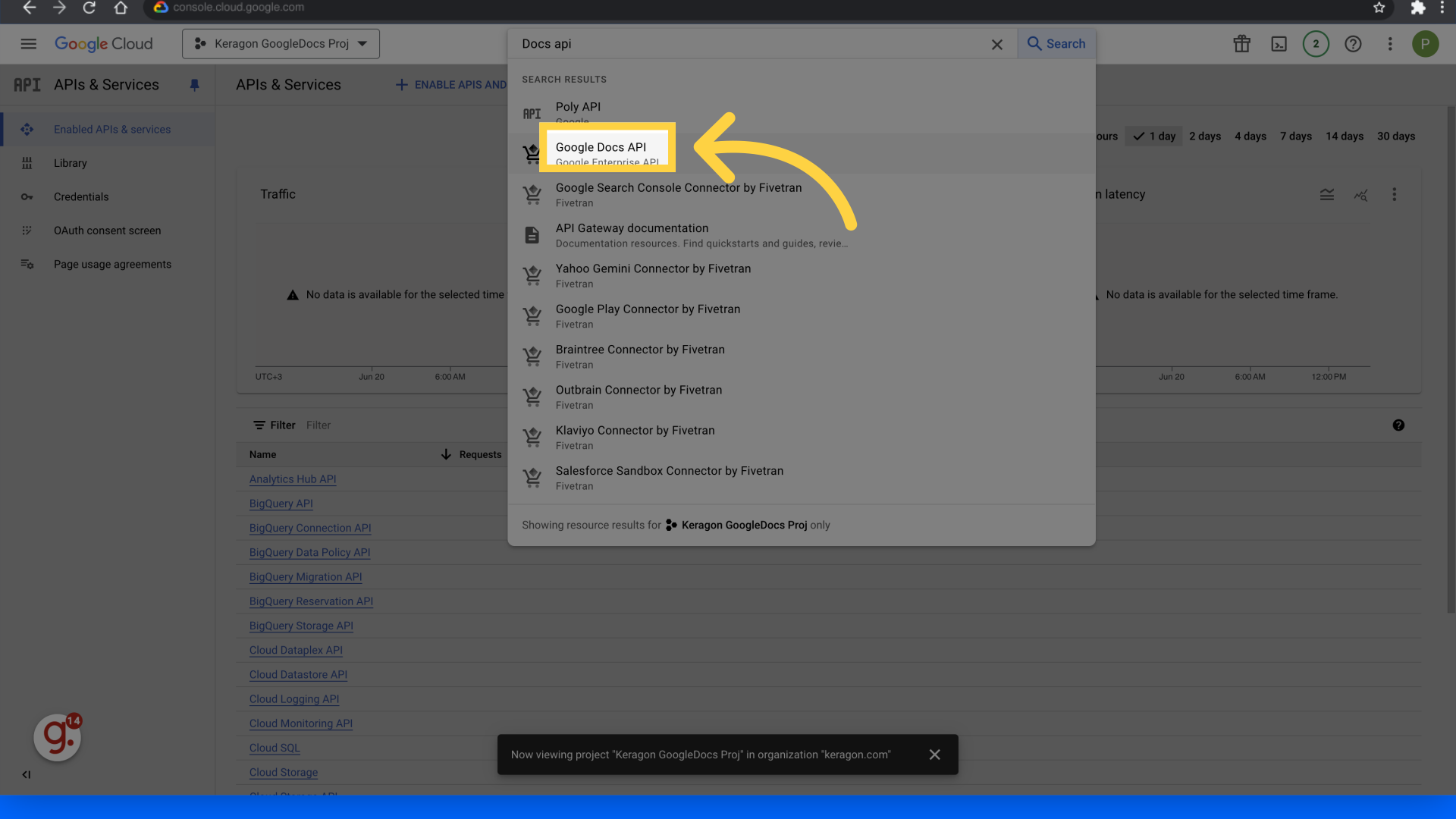
Task: Open the free trial gift icon
Action: [x=1241, y=44]
